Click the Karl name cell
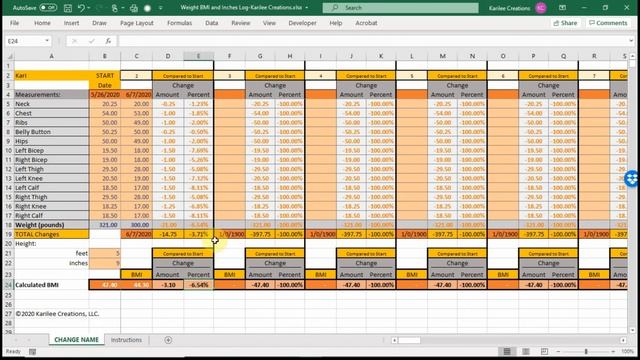The height and width of the screenshot is (360, 640). pos(51,76)
